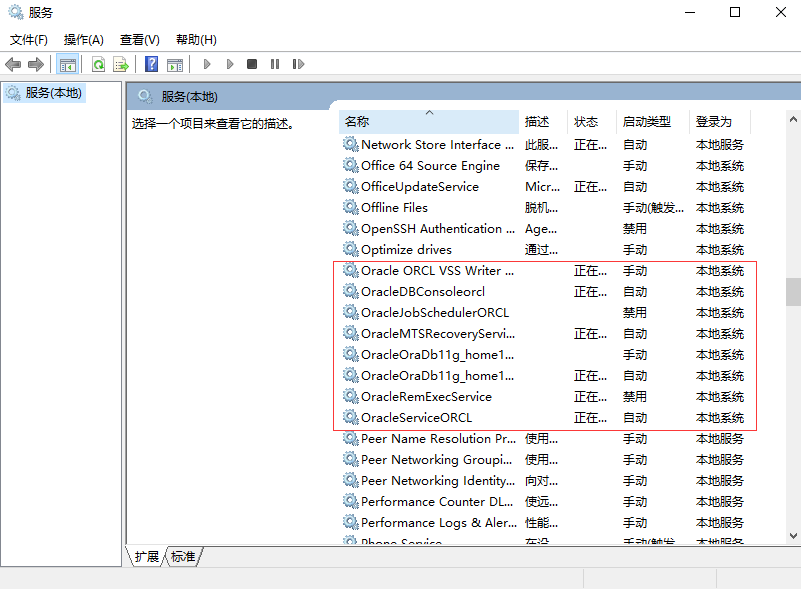Open the 帮助(H) menu
Screen dimensions: 801x589
pos(196,40)
